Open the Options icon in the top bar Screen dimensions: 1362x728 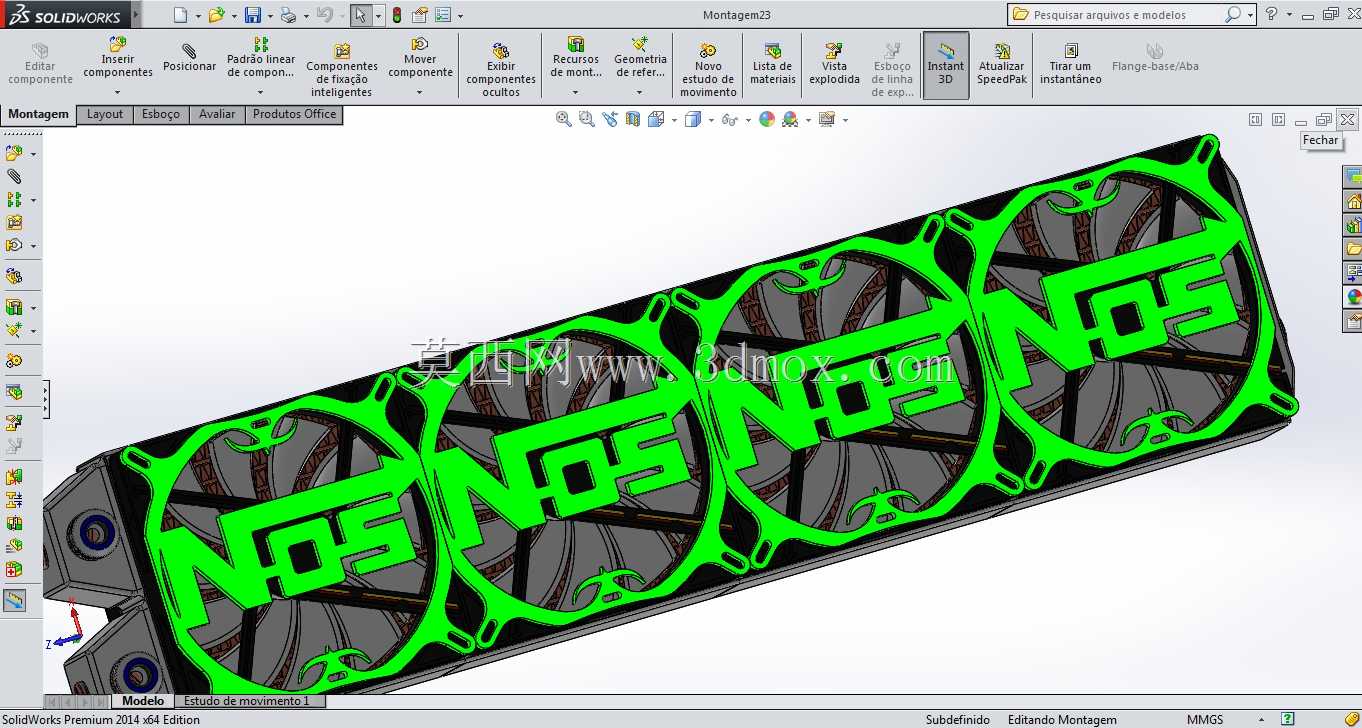[443, 15]
